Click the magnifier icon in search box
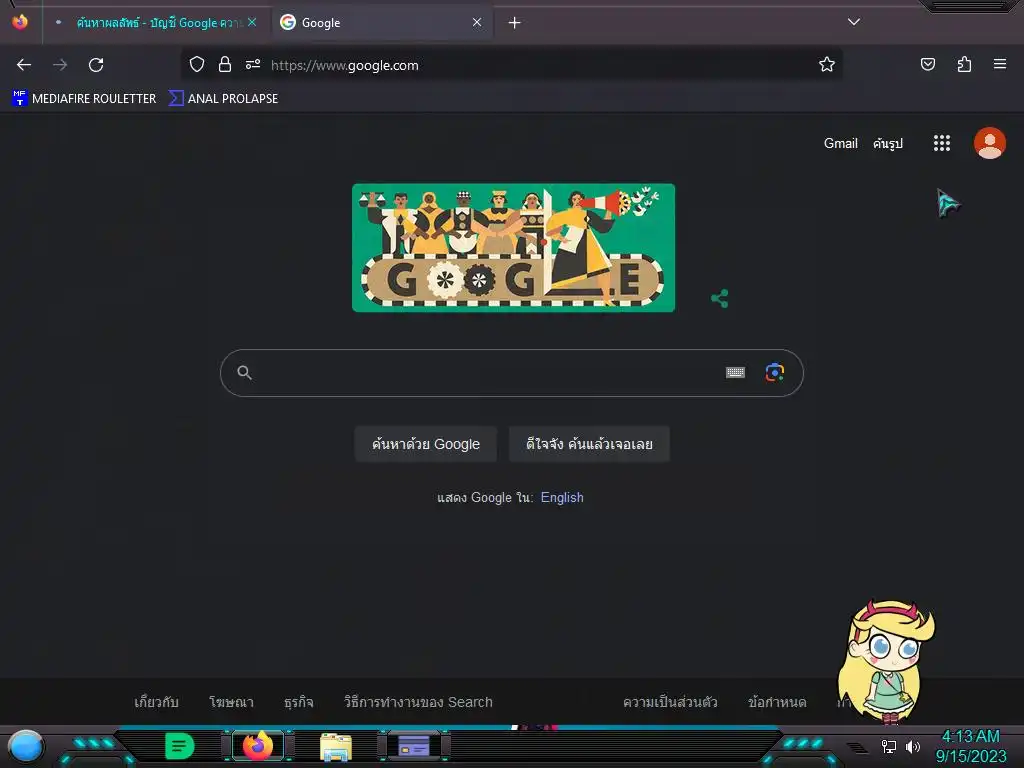Image resolution: width=1024 pixels, height=768 pixels. [244, 373]
